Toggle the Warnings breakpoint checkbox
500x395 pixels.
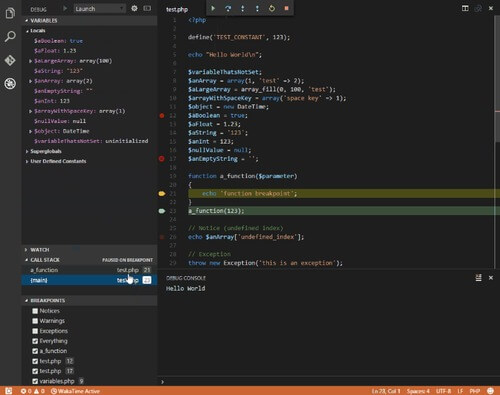click(35, 321)
